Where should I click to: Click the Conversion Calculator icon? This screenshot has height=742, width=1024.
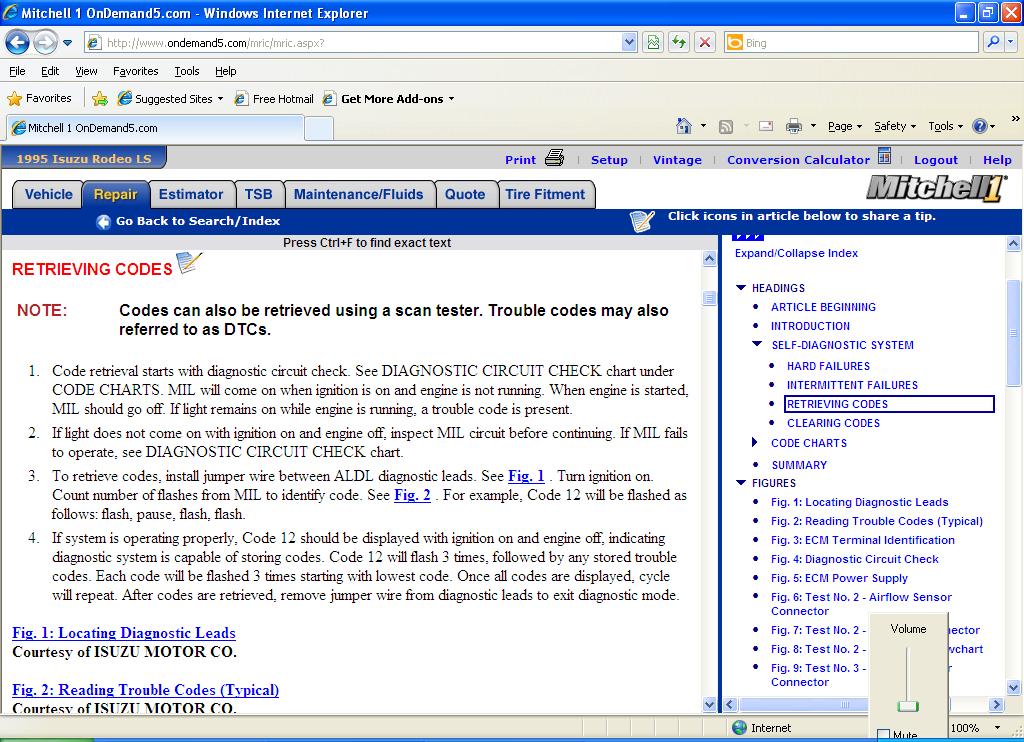[x=884, y=156]
